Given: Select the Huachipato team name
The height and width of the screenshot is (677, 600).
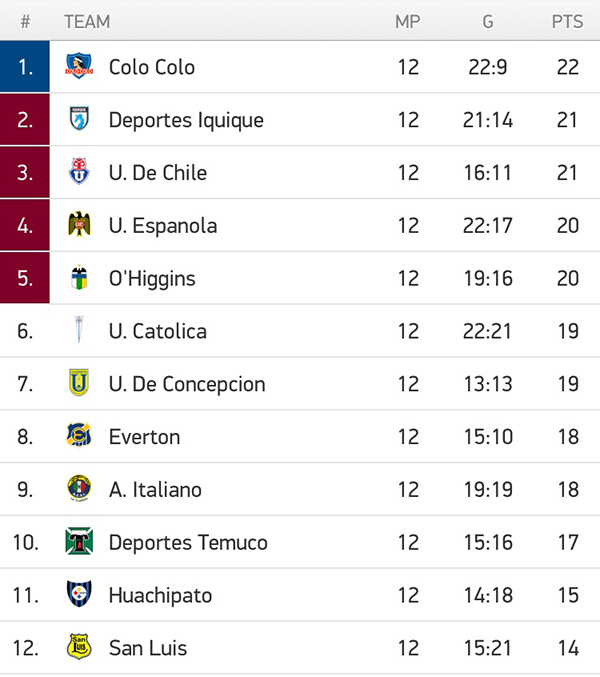Looking at the screenshot, I should [x=161, y=596].
